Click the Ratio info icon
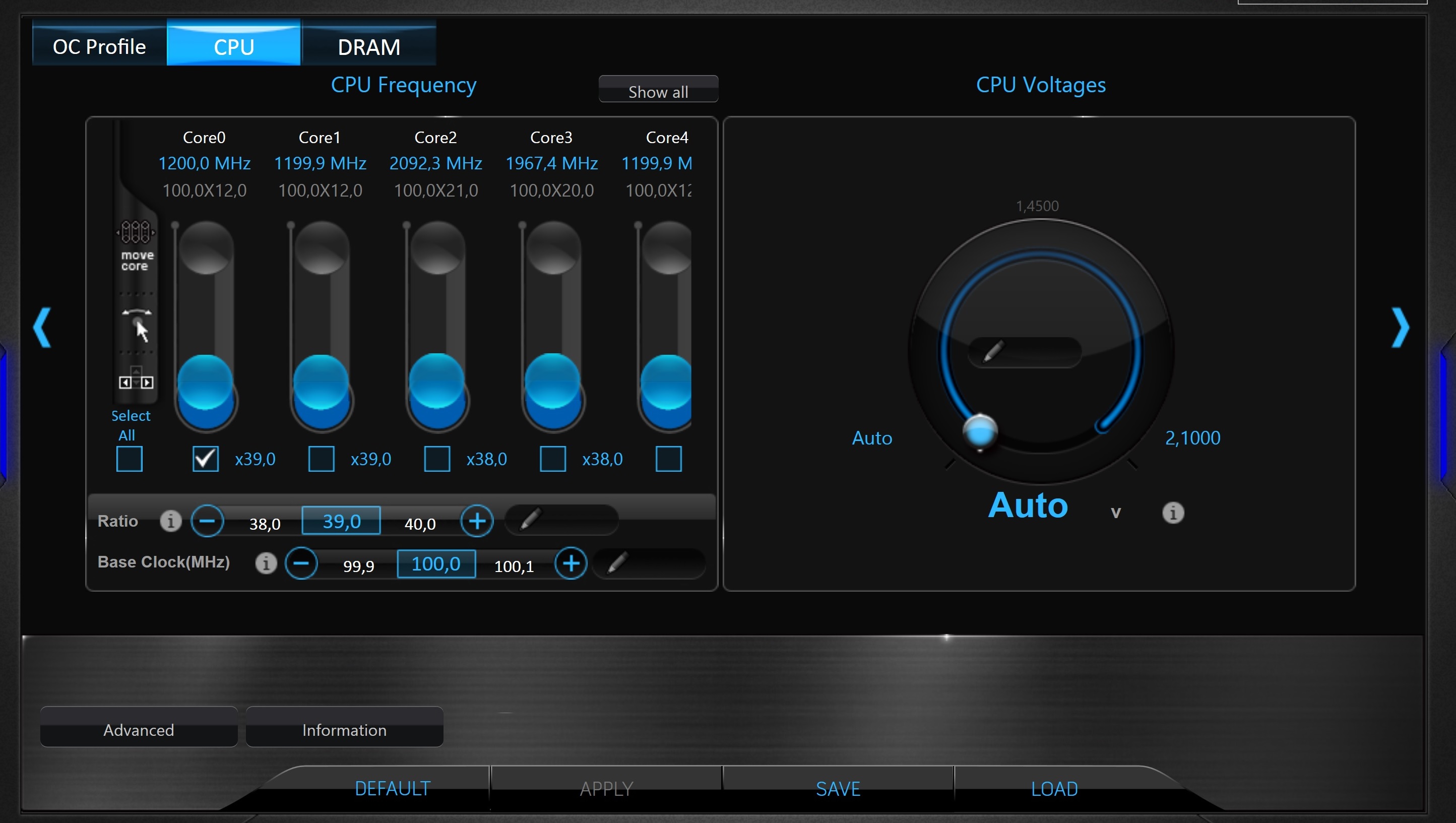Screen dimensions: 1456x823 [171, 521]
